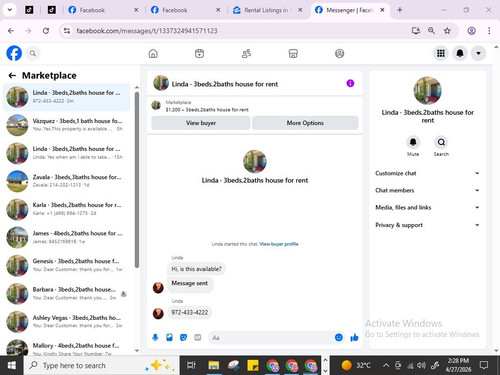Choose a sticker icon in composer
Viewport: 500px width, 375px height.
pyautogui.click(x=183, y=338)
